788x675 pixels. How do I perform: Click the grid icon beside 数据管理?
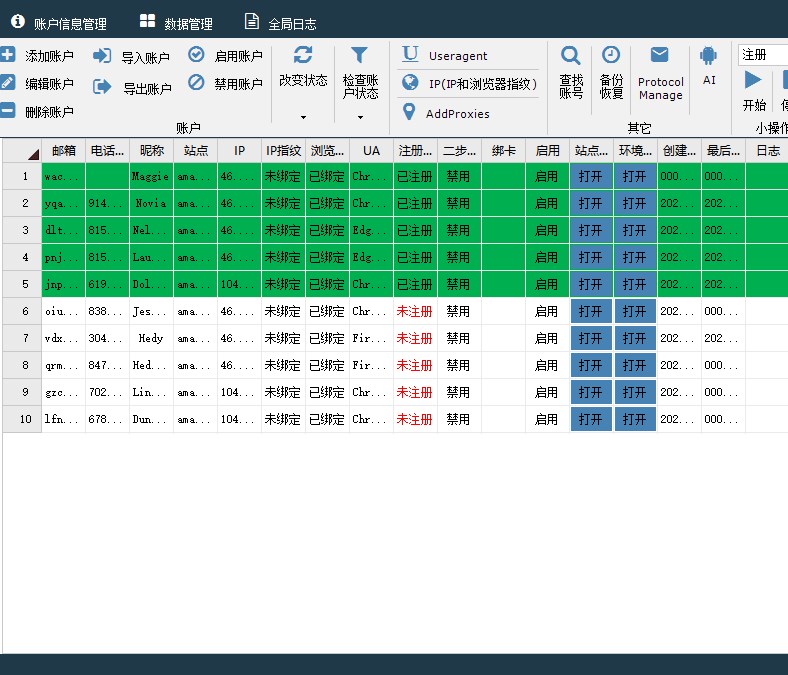(x=147, y=21)
